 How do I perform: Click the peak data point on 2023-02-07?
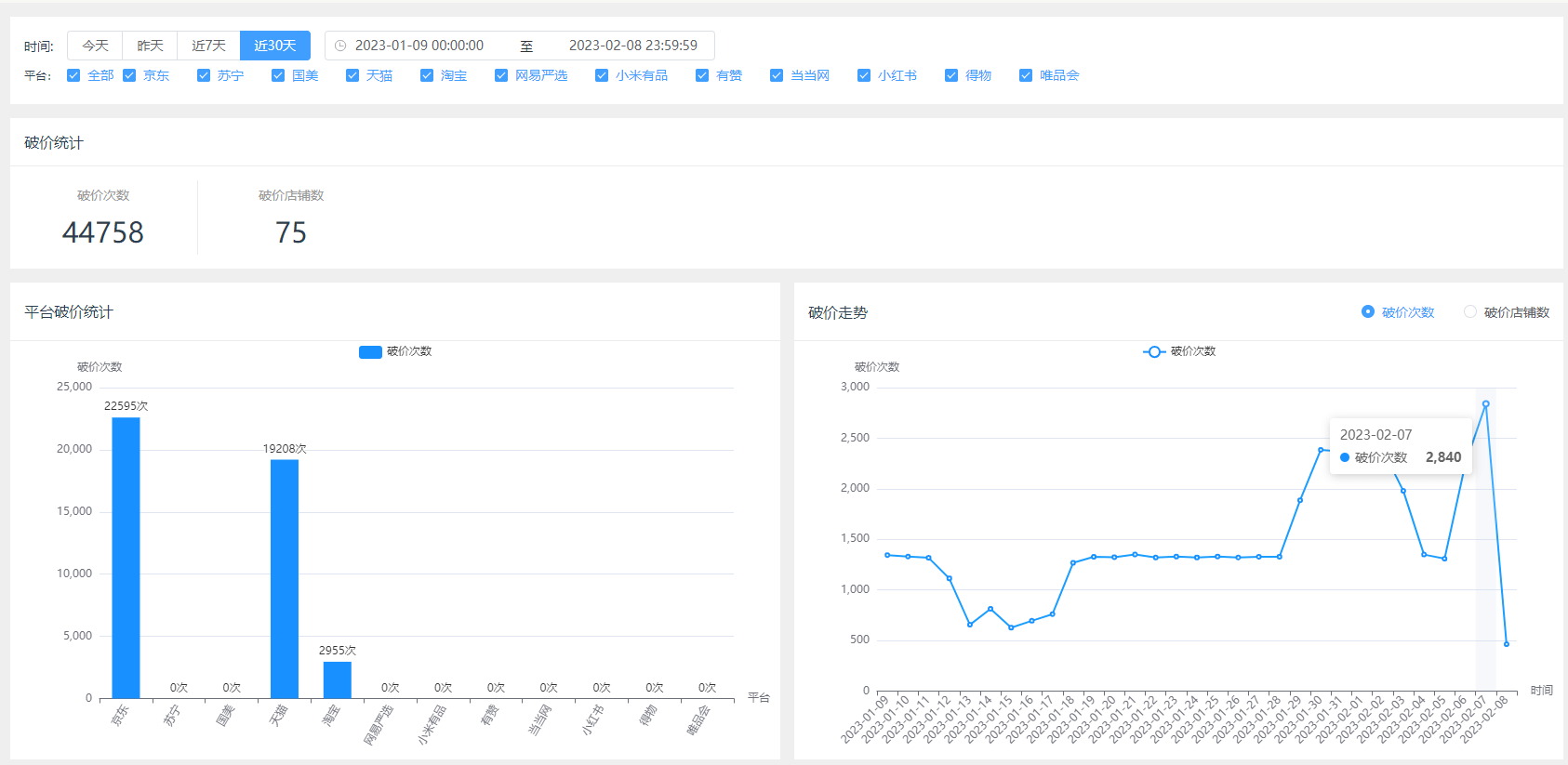click(1485, 404)
